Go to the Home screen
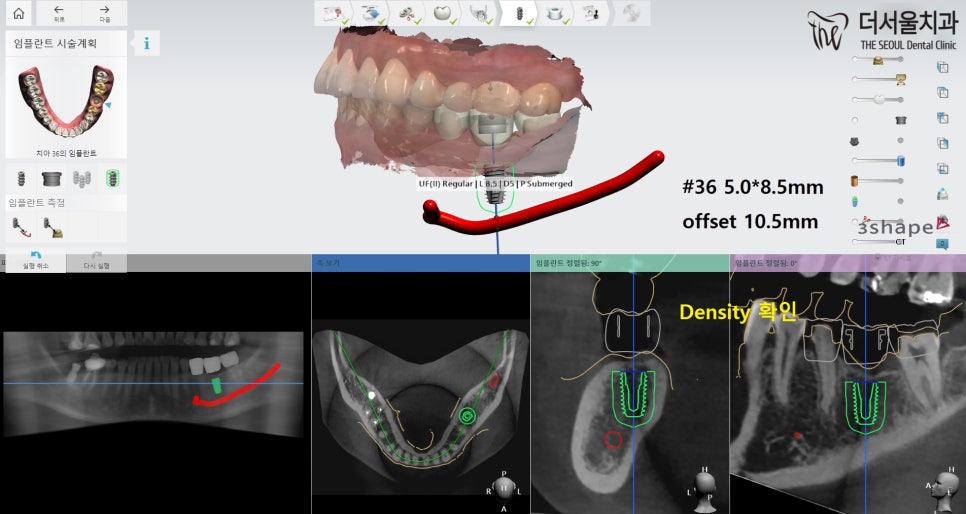This screenshot has height=514, width=966. pyautogui.click(x=19, y=13)
